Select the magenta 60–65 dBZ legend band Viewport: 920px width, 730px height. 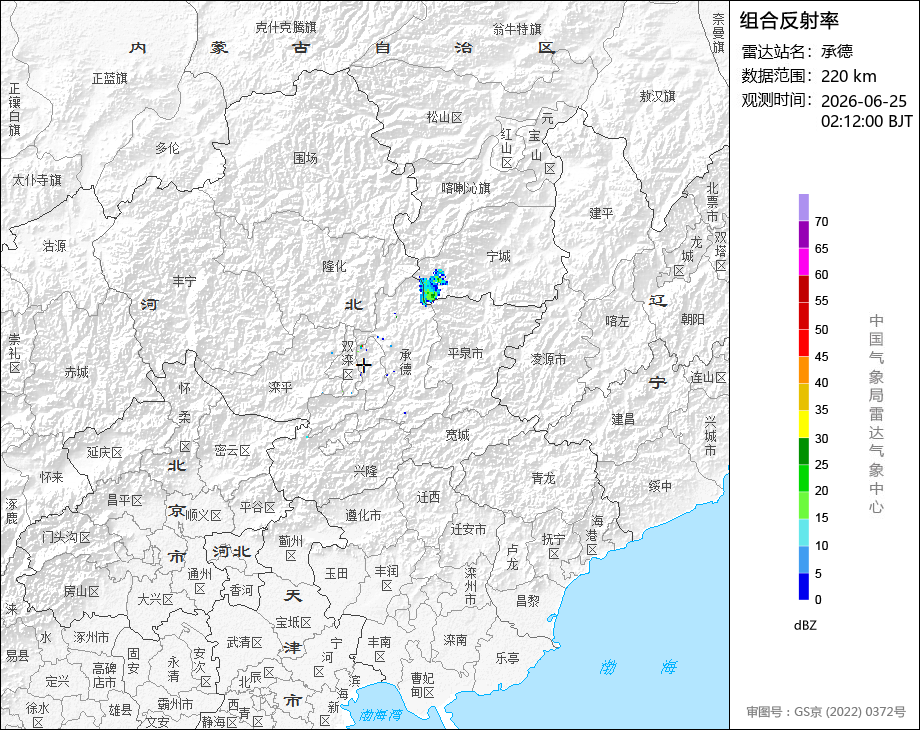point(804,262)
